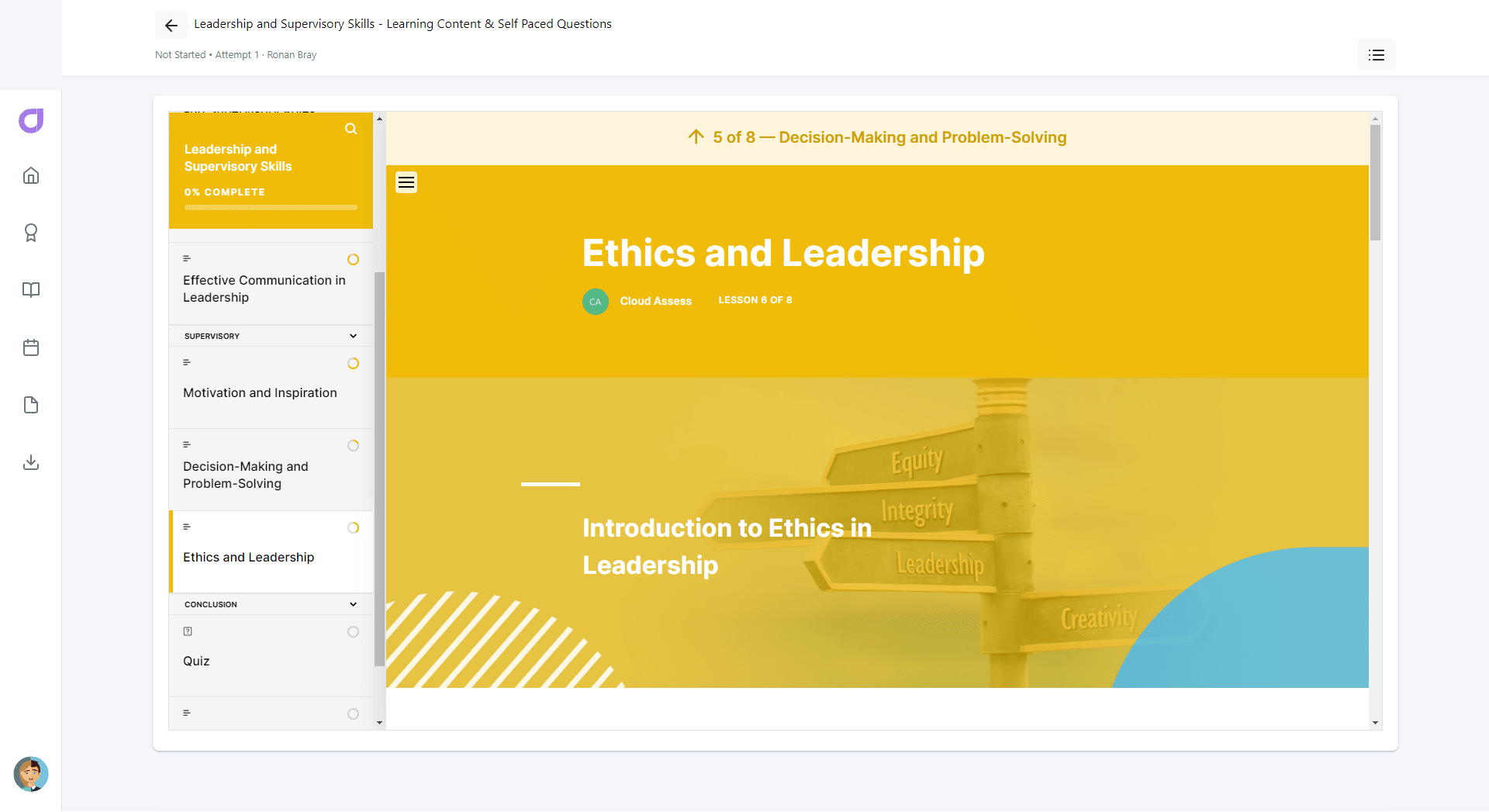Screen dimensions: 1489x812
Task: Click progress circle for Ethics and Leadership
Action: (x=354, y=527)
